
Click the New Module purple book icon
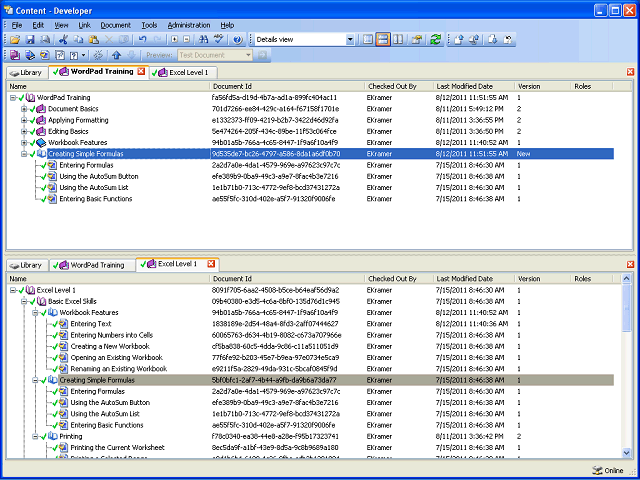pyautogui.click(x=15, y=55)
